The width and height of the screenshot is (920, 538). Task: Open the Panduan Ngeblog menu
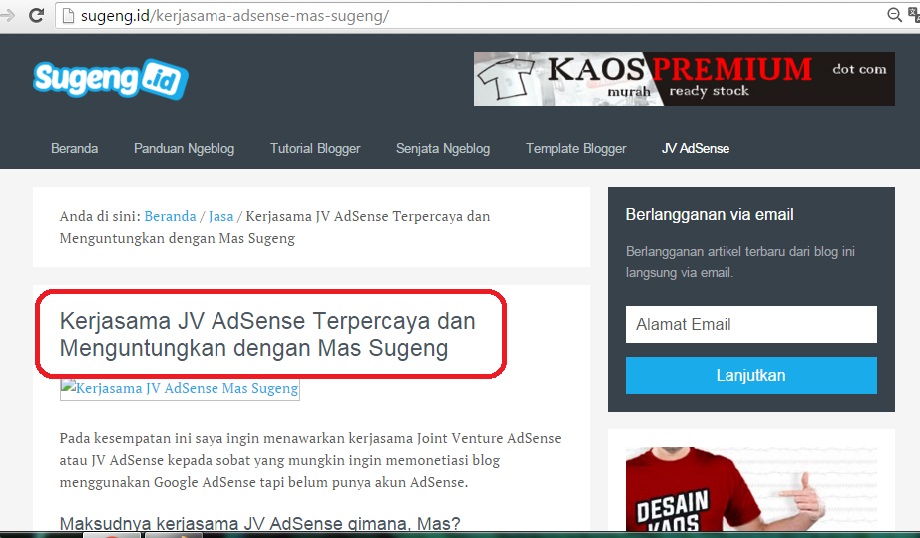184,148
